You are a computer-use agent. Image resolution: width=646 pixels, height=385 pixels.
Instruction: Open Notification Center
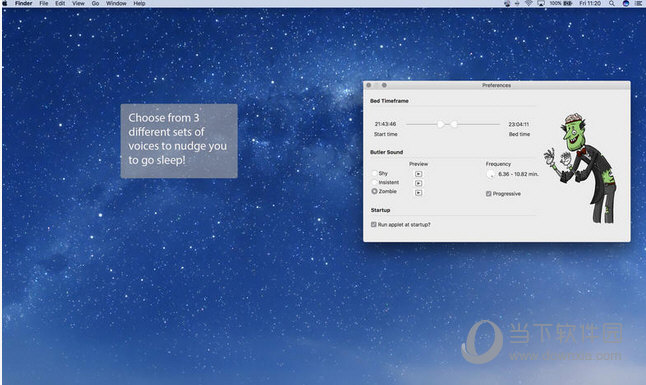point(638,3)
